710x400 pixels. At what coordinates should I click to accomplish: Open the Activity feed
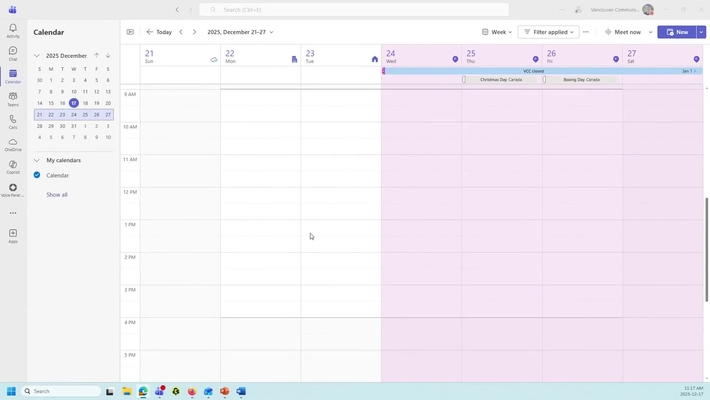(x=13, y=31)
